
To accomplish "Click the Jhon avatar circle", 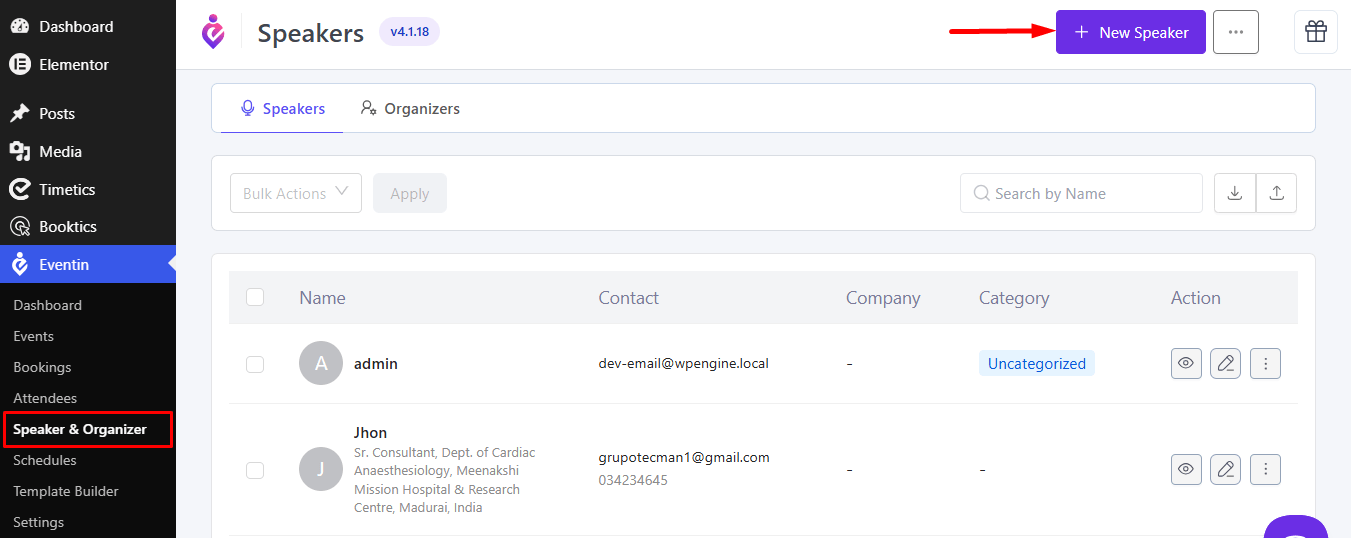I will (321, 470).
